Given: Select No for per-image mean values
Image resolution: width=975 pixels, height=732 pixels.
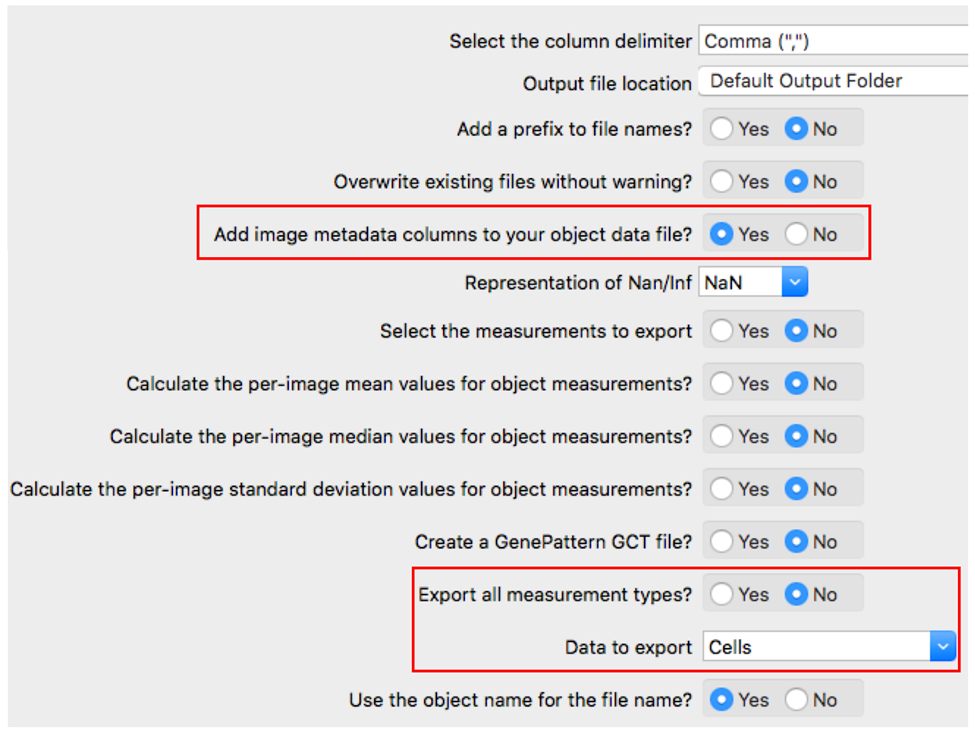Looking at the screenshot, I should click(796, 384).
